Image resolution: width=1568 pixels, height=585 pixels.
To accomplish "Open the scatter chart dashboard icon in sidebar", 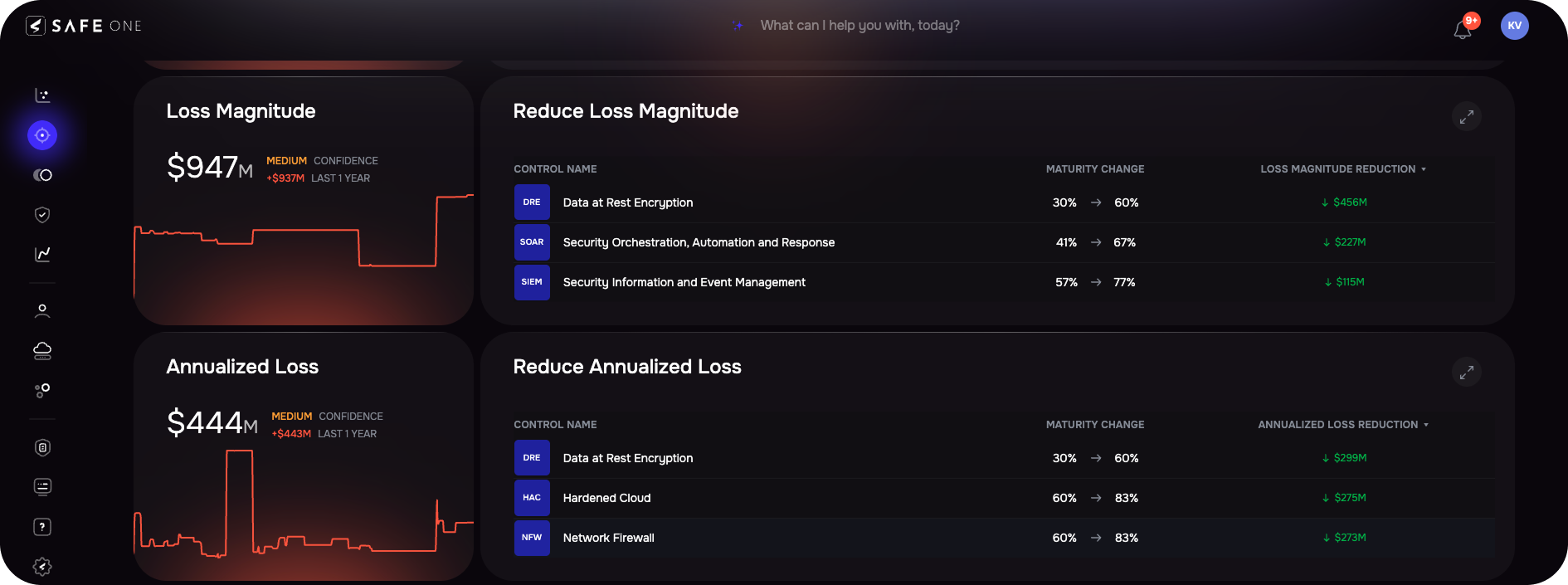I will pos(42,95).
